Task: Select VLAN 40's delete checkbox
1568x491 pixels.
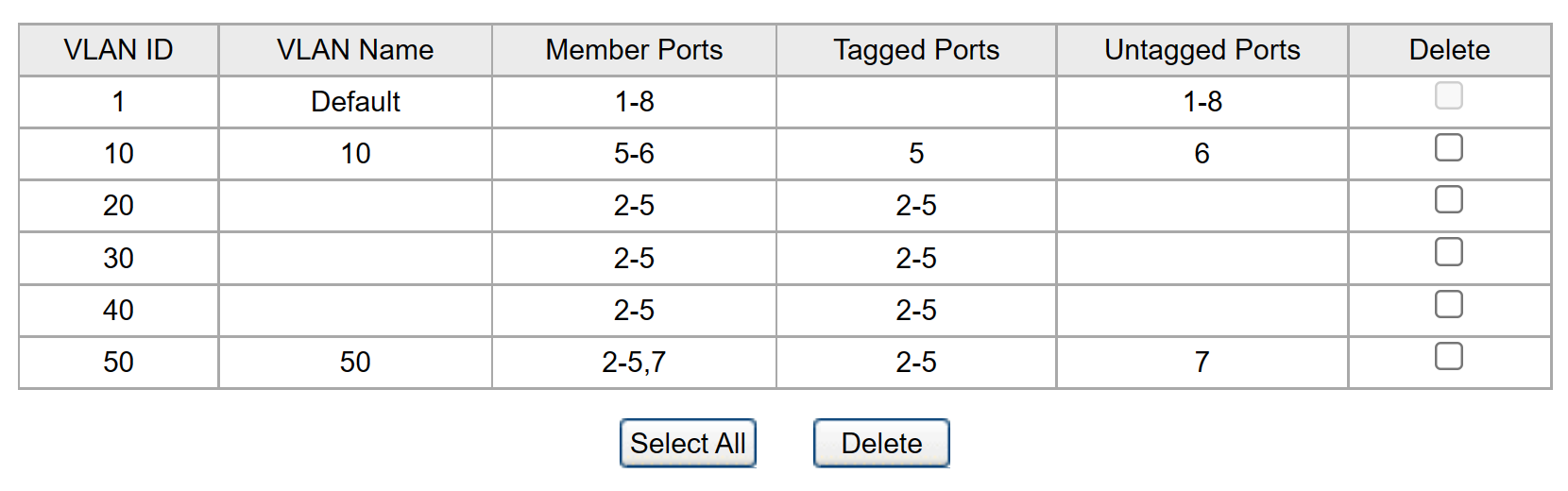Action: pos(1448,304)
